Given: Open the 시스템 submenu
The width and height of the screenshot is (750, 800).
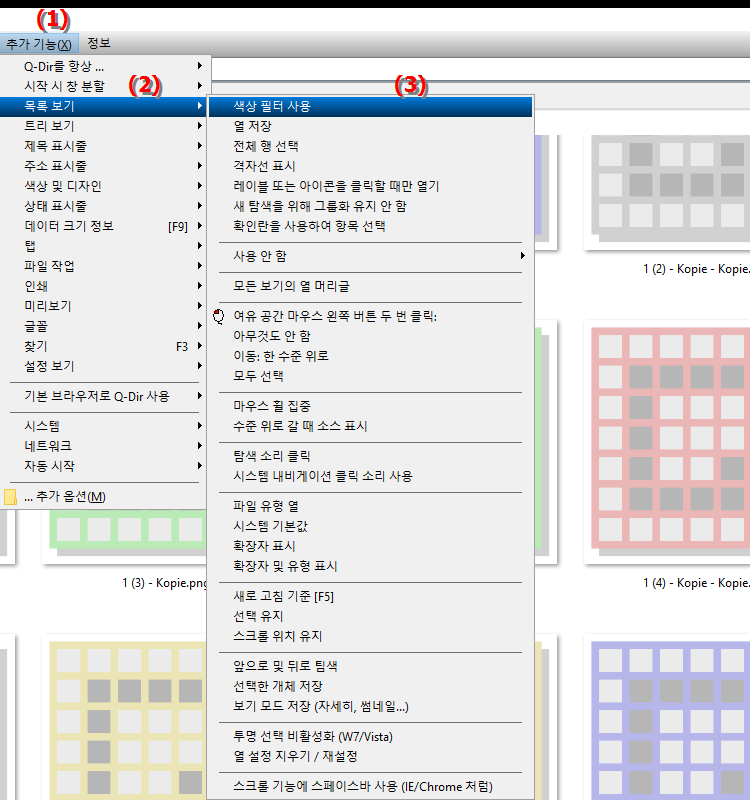Looking at the screenshot, I should click(105, 426).
